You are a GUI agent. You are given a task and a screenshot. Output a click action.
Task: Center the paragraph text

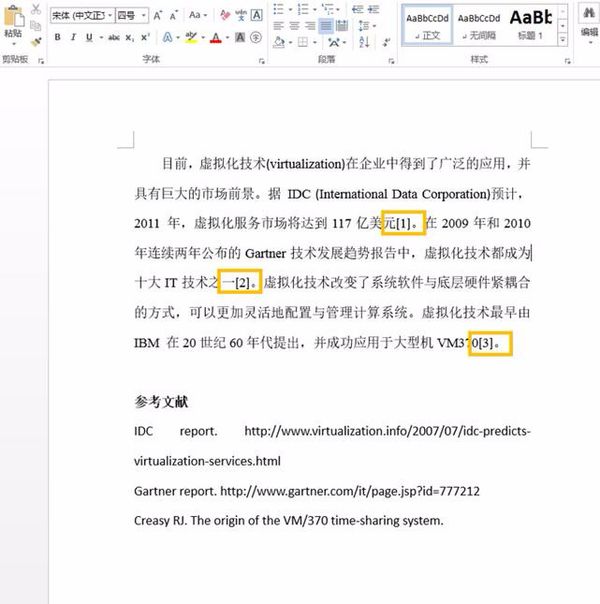(294, 26)
